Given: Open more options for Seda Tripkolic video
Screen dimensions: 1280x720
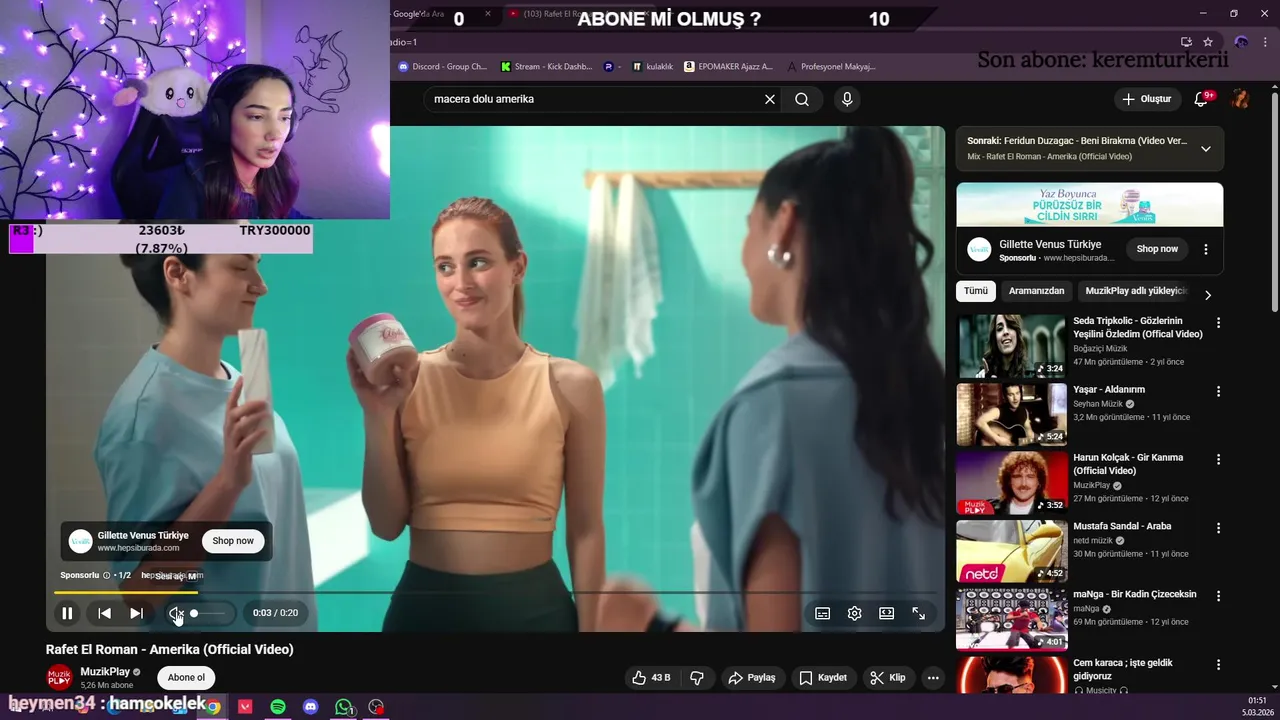Looking at the screenshot, I should coord(1218,323).
